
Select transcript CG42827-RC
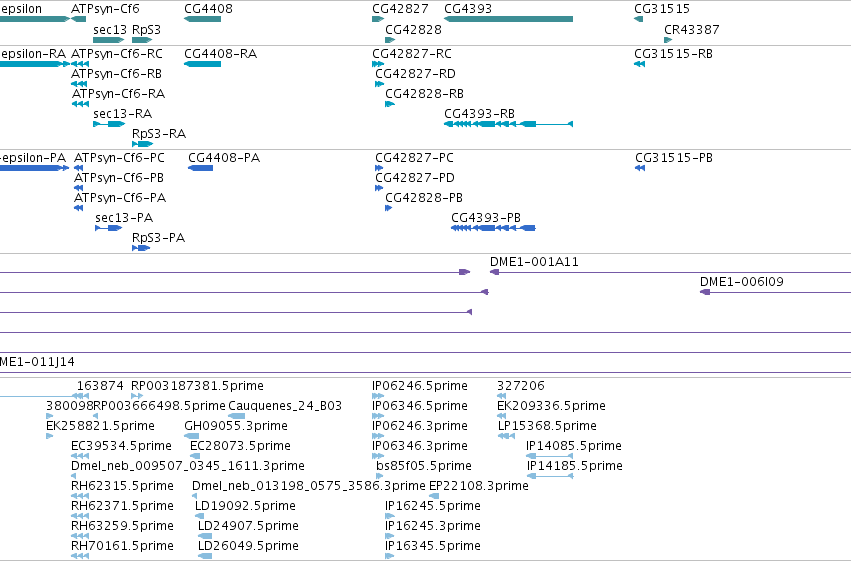click(x=412, y=54)
